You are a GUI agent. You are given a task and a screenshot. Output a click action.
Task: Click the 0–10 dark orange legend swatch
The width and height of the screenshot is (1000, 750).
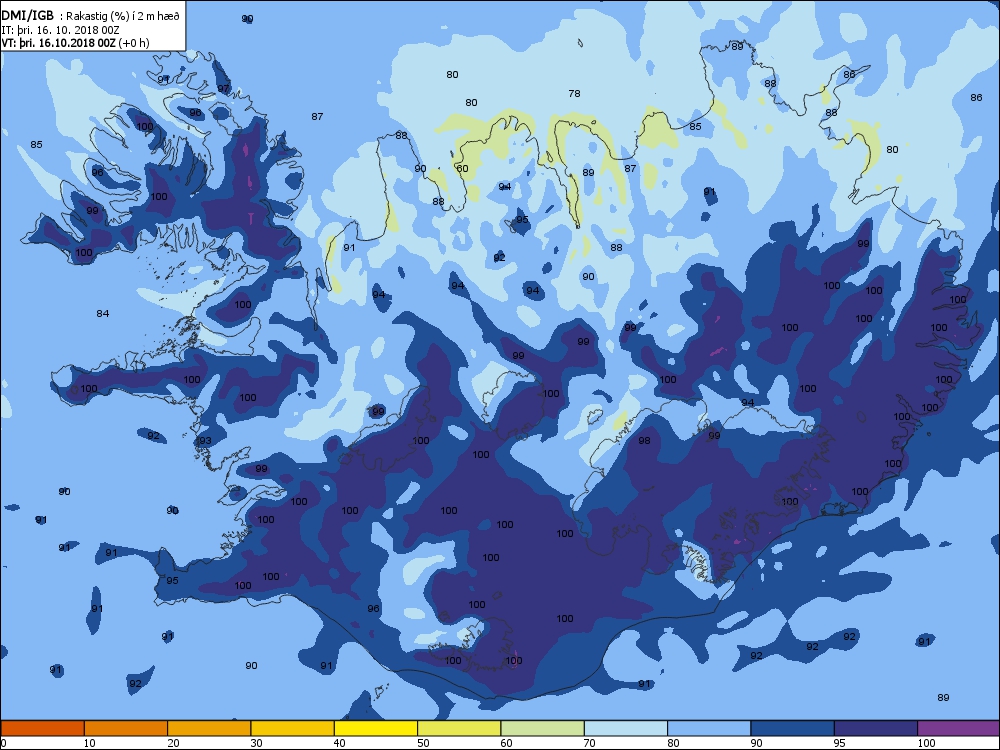tap(42, 728)
